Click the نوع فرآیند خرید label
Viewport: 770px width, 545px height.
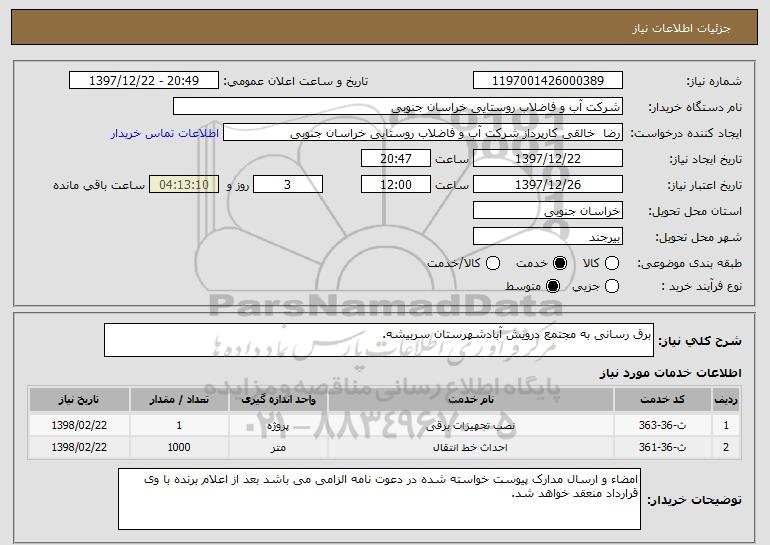pos(702,287)
